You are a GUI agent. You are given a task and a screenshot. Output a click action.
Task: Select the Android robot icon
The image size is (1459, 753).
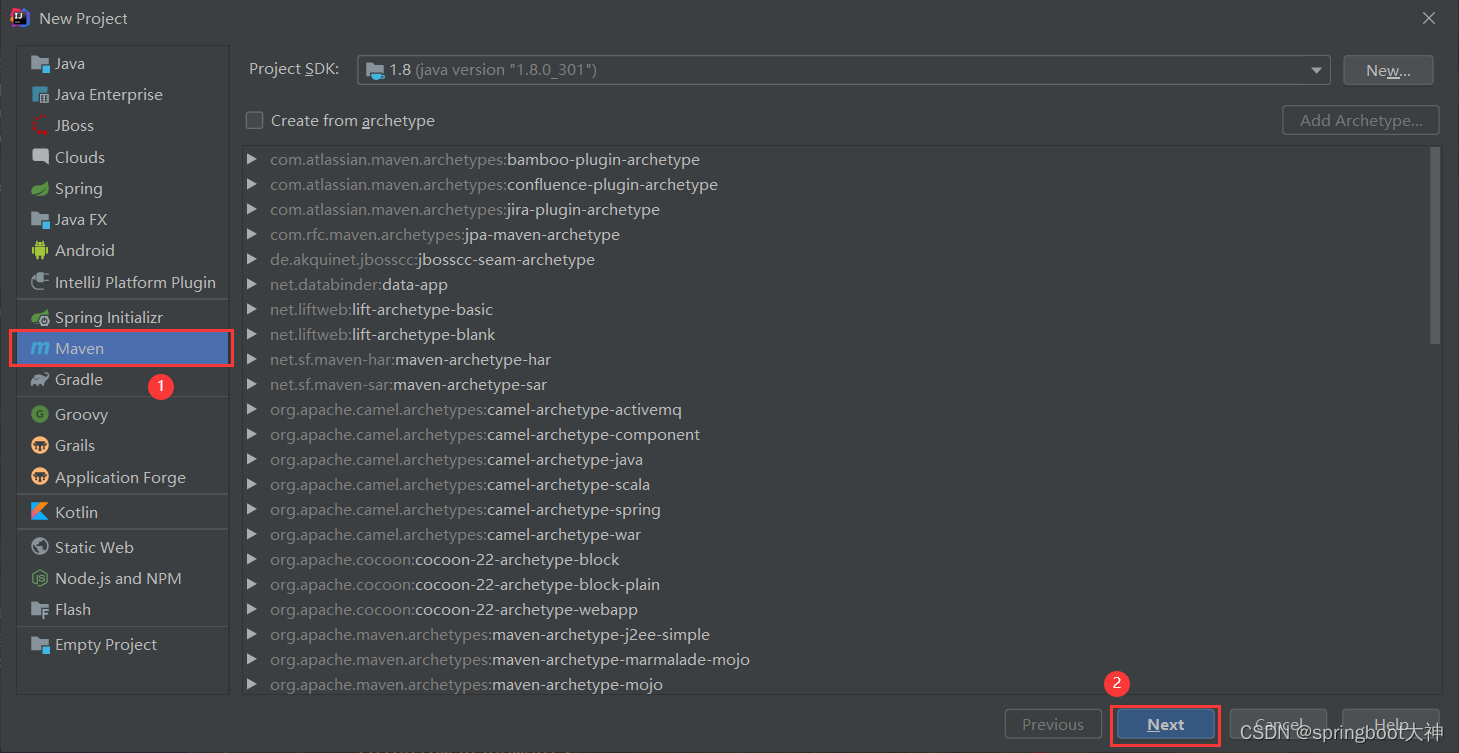tap(40, 251)
